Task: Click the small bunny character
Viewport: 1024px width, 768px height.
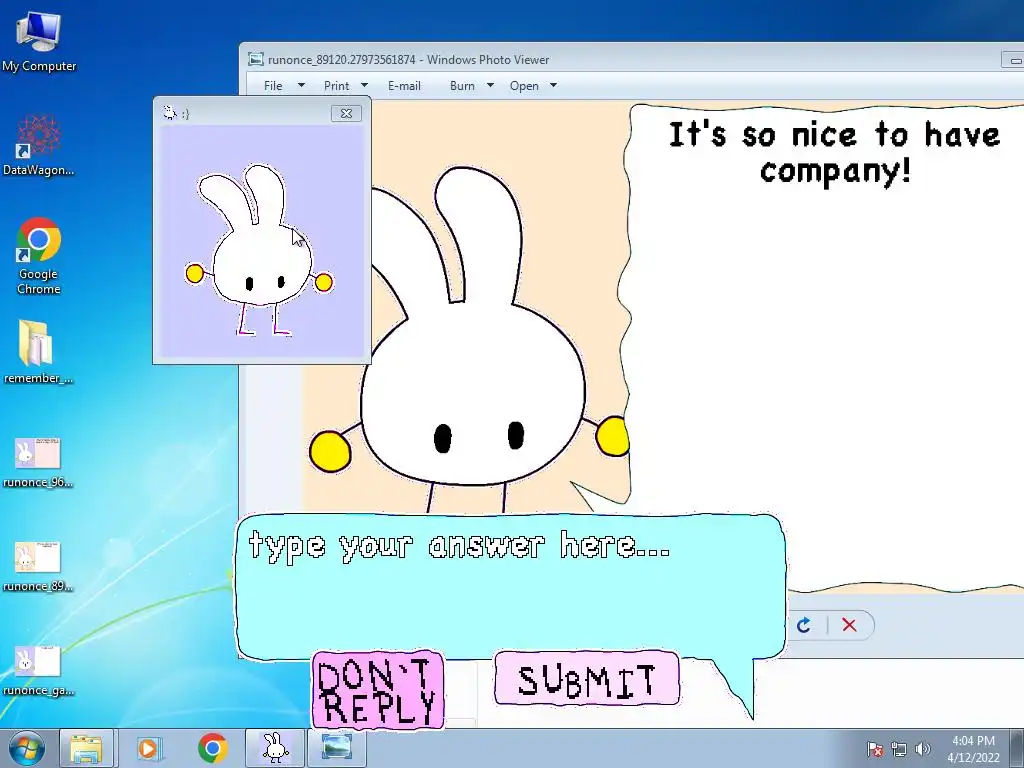Action: (x=259, y=251)
